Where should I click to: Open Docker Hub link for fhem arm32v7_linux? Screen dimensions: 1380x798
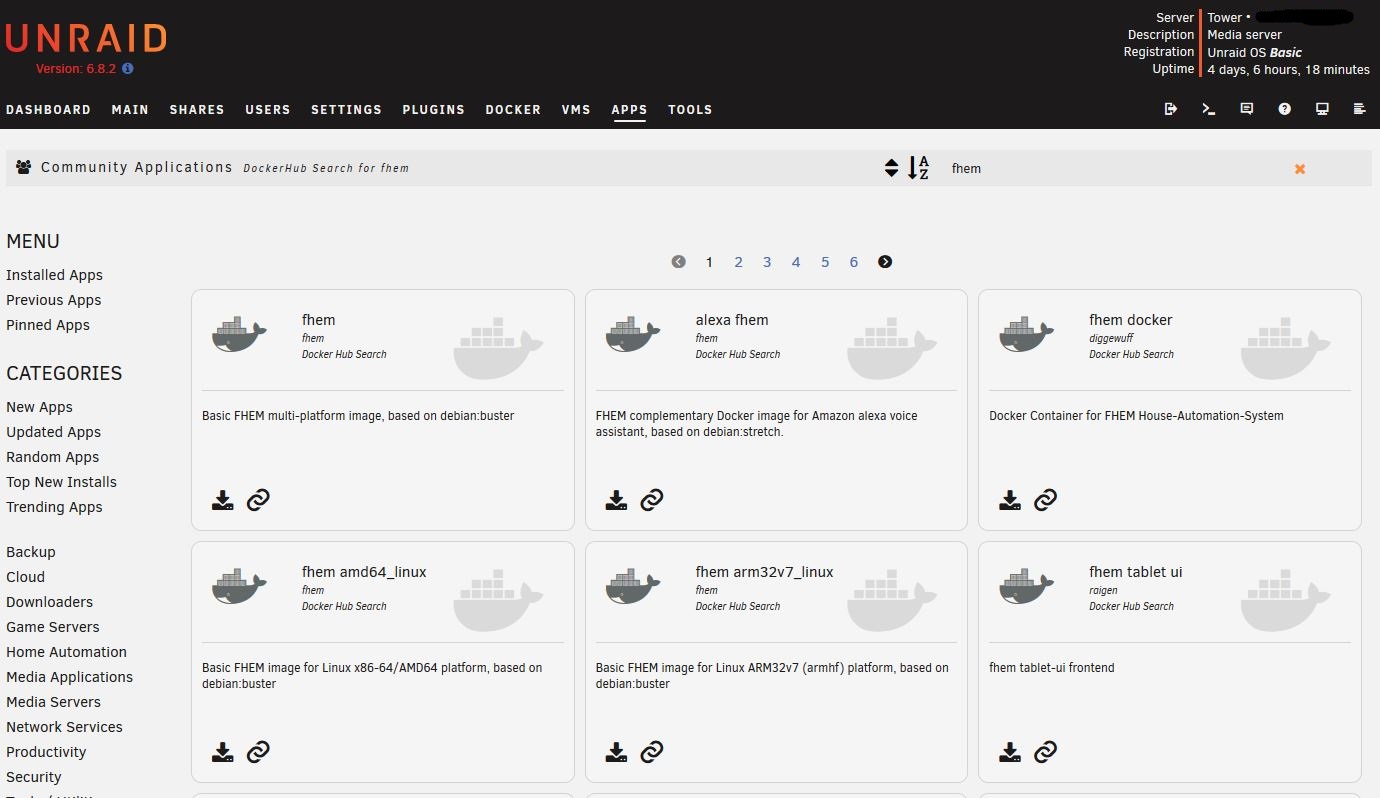tap(652, 752)
